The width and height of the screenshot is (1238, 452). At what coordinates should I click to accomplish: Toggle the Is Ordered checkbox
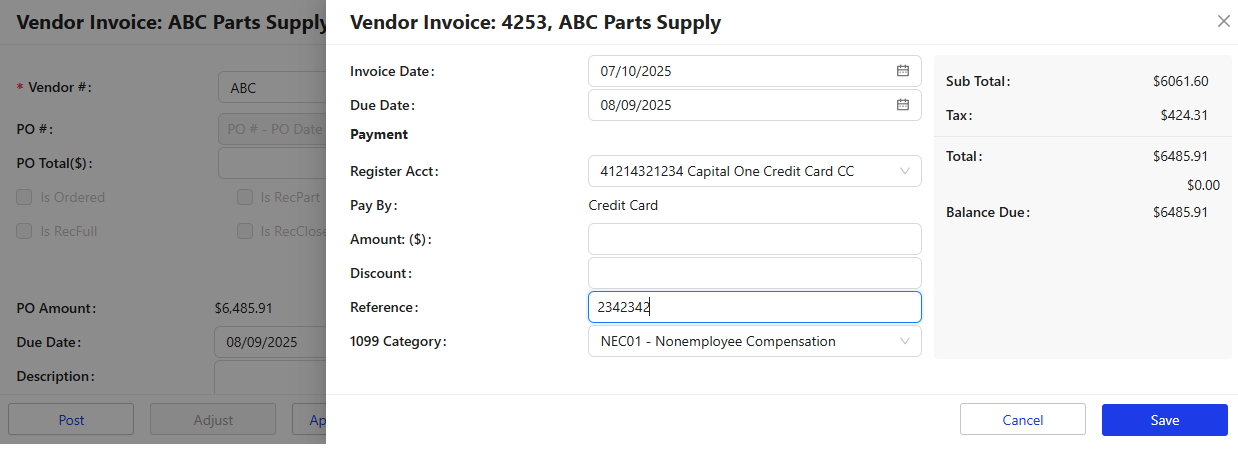[x=24, y=197]
